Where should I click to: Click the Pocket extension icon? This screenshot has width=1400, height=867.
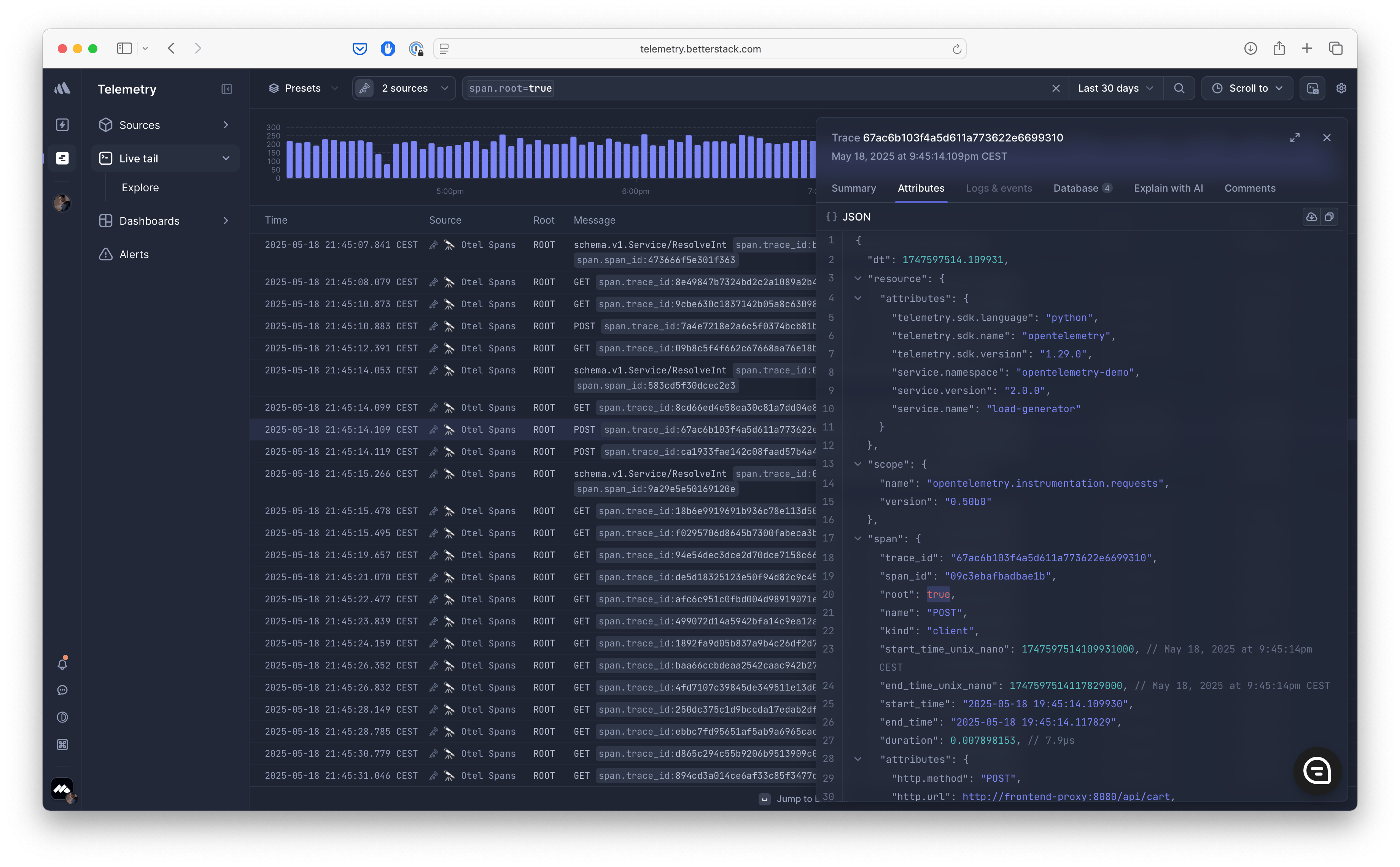coord(360,49)
